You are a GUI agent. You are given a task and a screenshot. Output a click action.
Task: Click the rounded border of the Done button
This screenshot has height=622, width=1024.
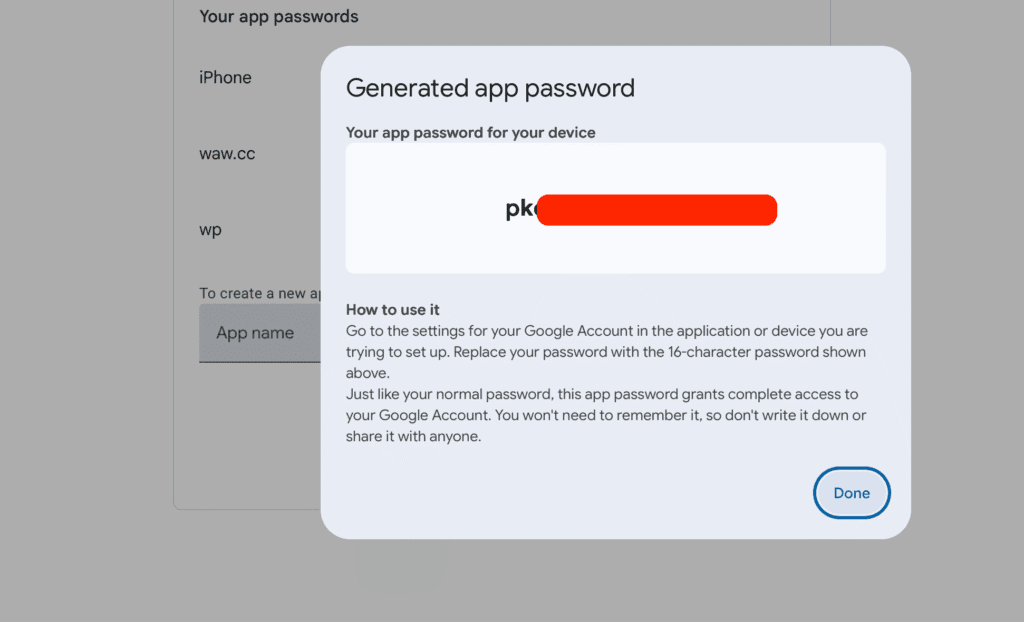851,470
